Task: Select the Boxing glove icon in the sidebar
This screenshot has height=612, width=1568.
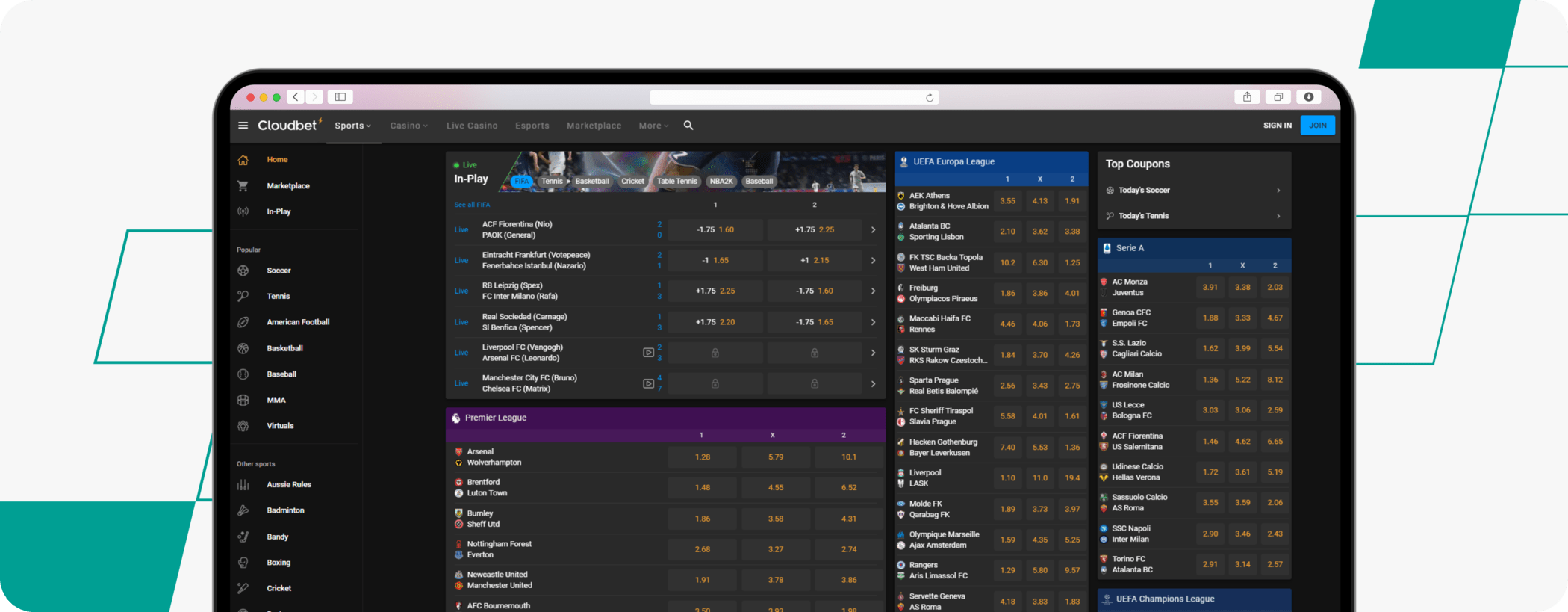Action: (243, 563)
